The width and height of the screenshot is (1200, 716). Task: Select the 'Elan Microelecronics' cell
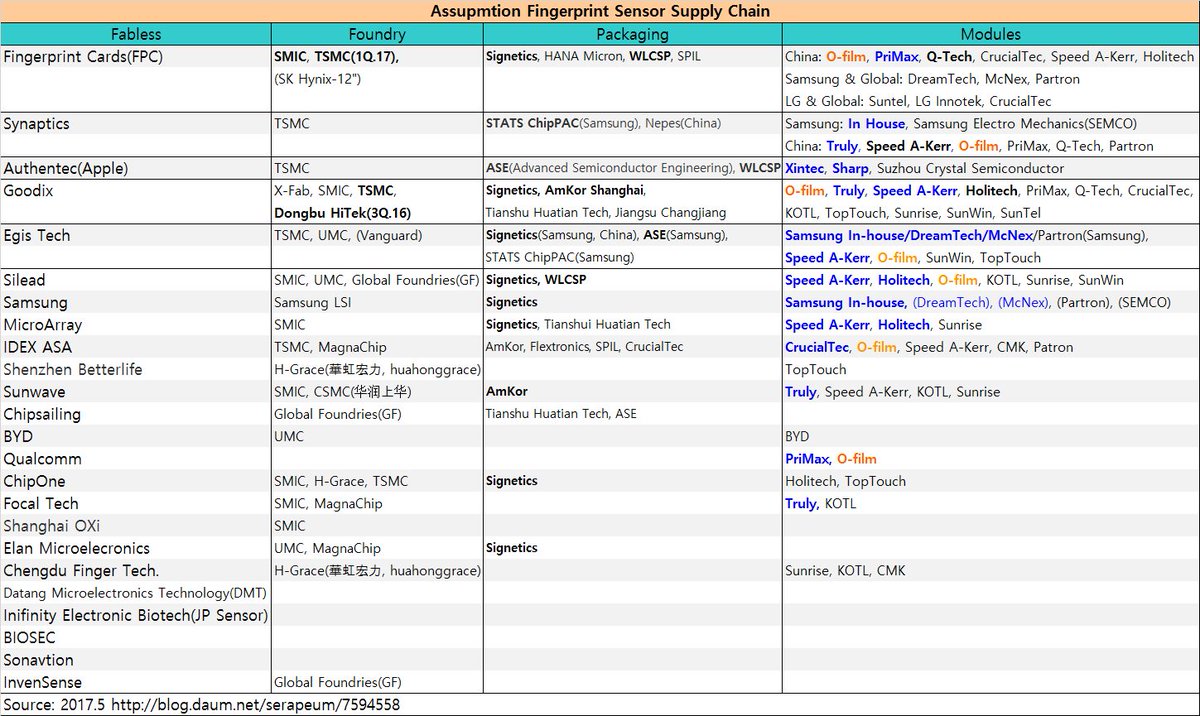(x=76, y=548)
